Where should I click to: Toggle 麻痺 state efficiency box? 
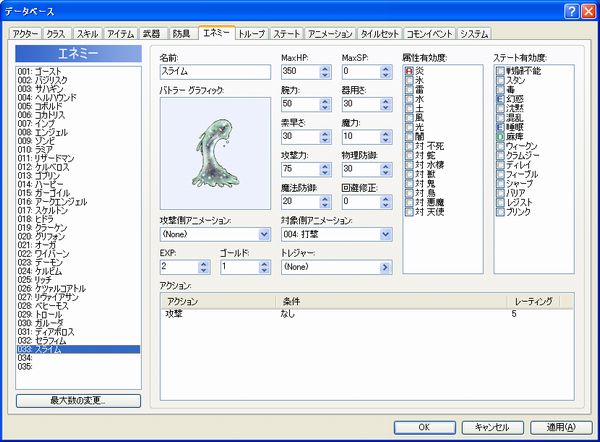(500, 137)
